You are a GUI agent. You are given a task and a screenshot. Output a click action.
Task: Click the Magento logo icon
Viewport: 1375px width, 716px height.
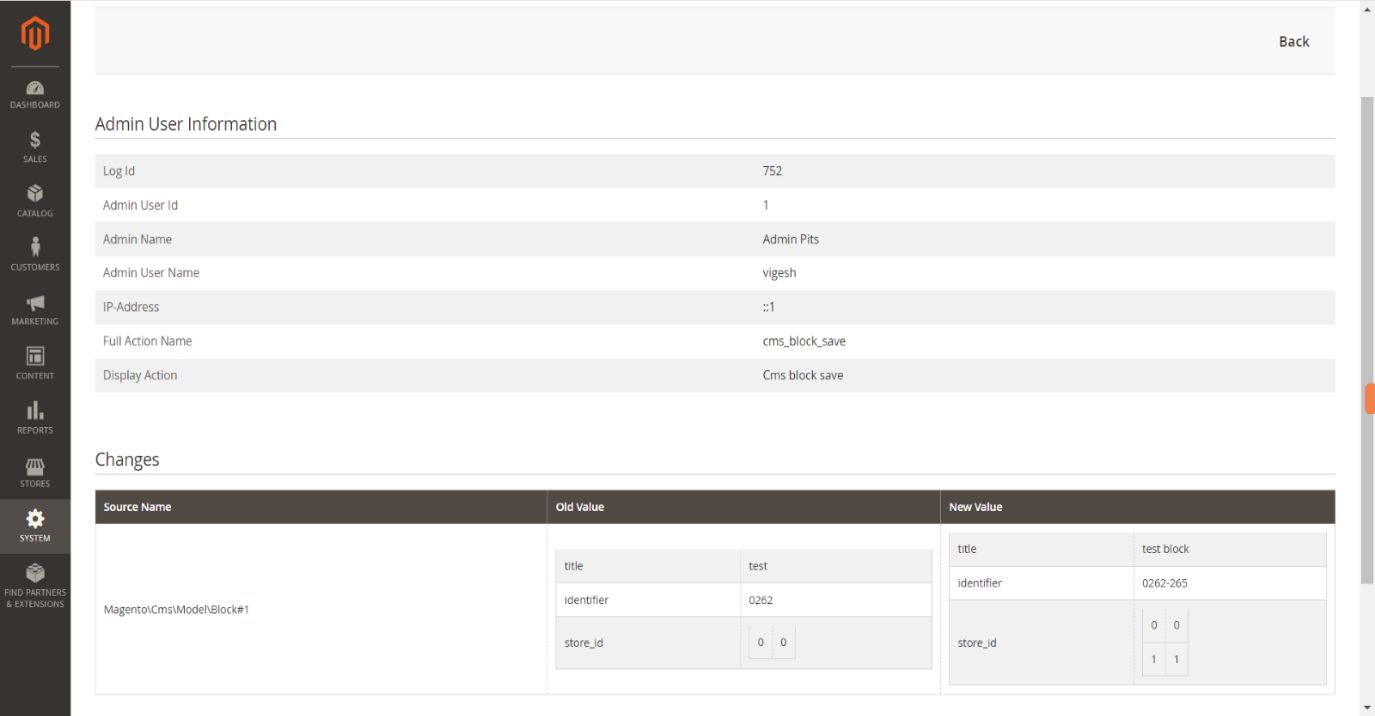click(x=35, y=34)
